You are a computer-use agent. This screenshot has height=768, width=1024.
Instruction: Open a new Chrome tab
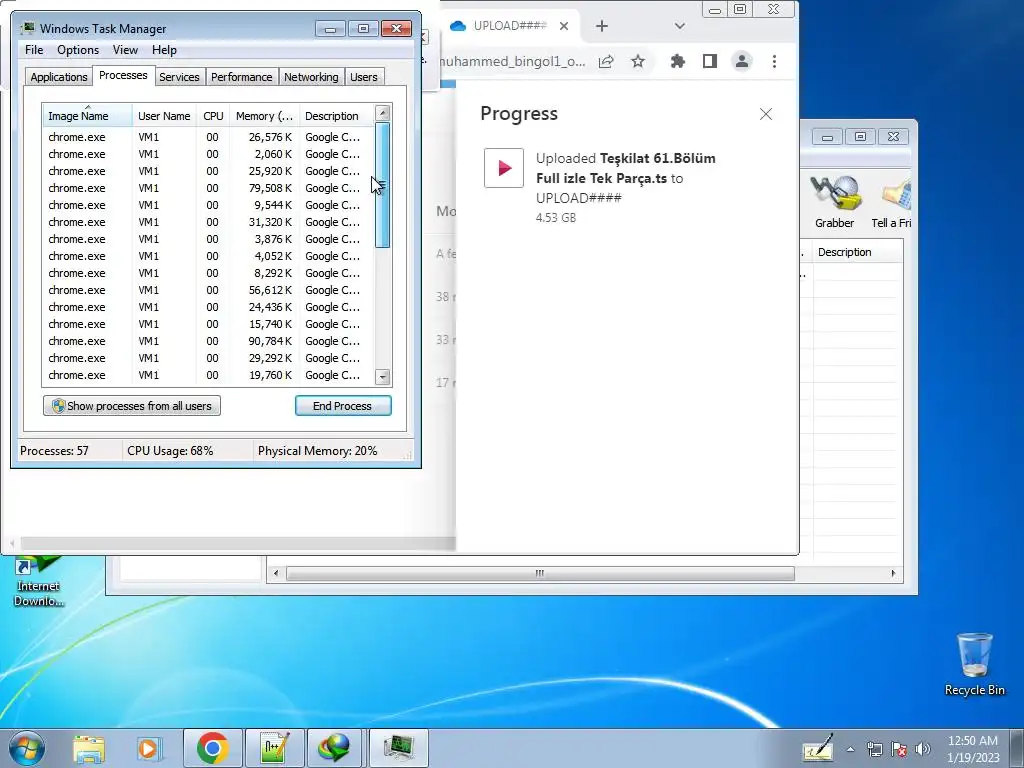[x=602, y=26]
